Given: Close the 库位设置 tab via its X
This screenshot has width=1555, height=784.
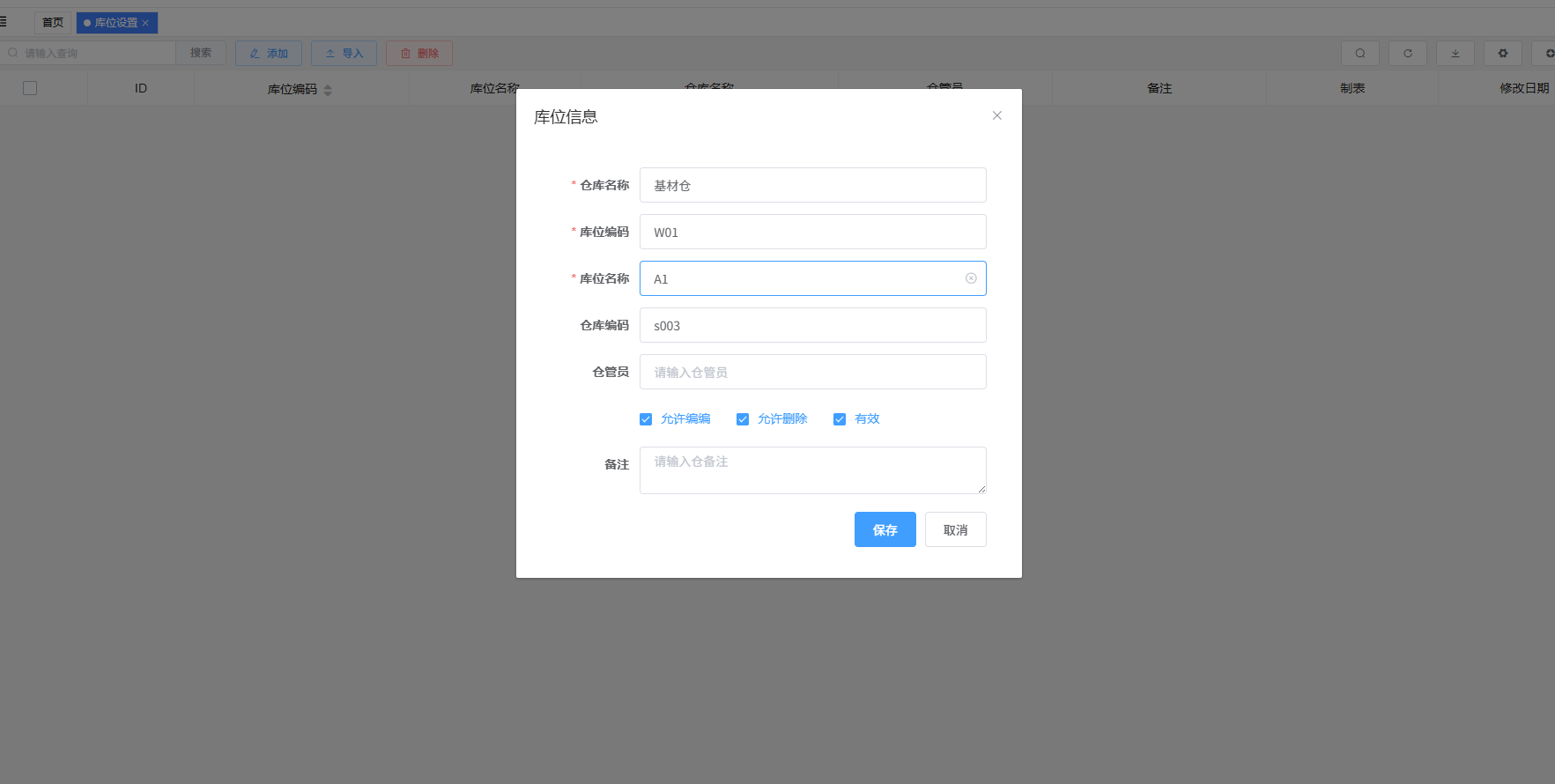Looking at the screenshot, I should click(146, 23).
